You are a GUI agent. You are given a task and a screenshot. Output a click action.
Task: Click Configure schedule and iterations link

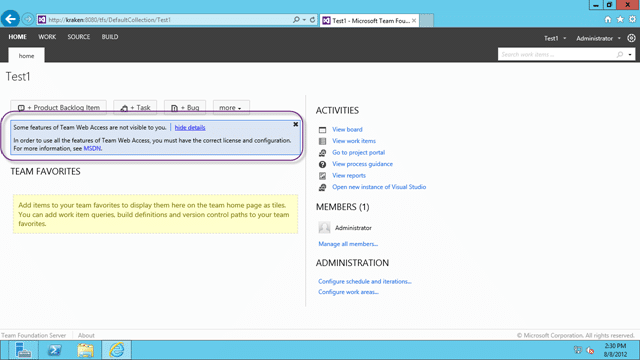(365, 282)
